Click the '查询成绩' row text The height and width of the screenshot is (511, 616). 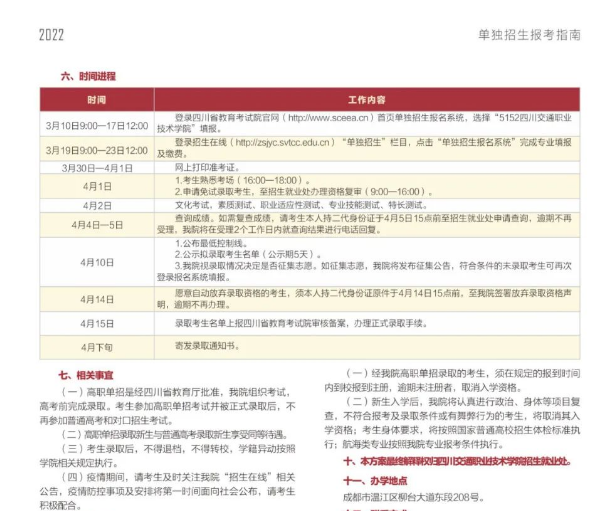pos(364,224)
